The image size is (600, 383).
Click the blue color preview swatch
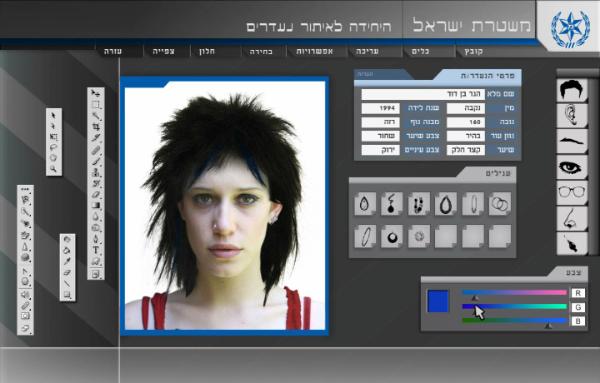[x=438, y=301]
